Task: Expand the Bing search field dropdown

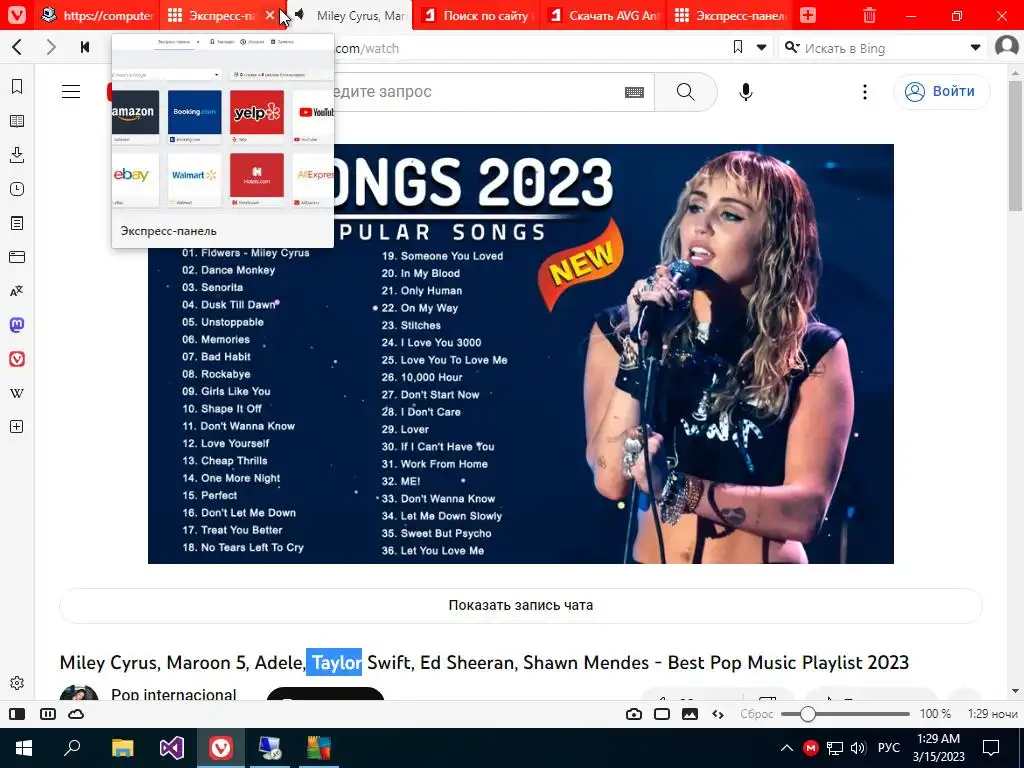Action: point(975,47)
